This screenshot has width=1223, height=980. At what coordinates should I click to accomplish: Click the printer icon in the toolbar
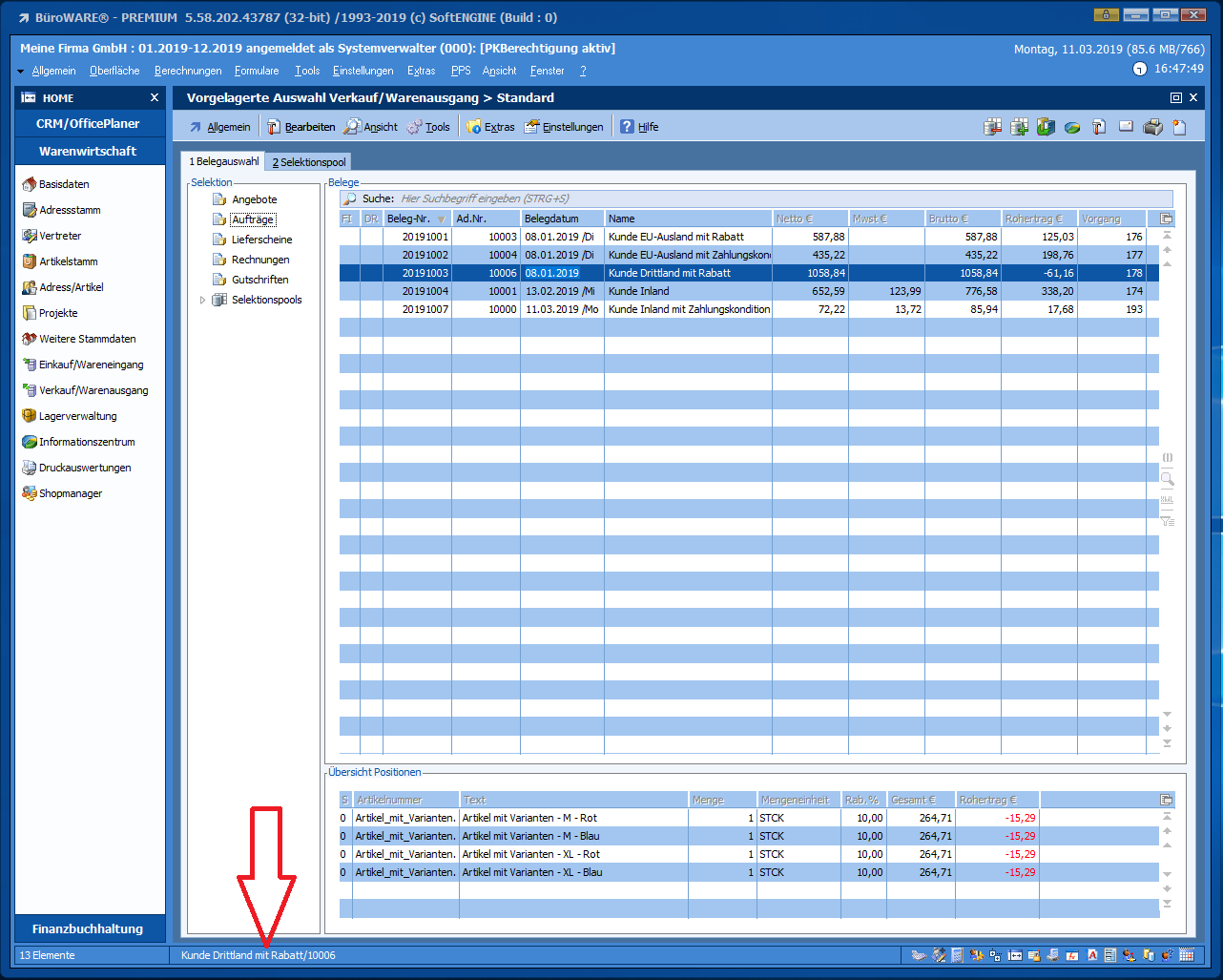[1152, 127]
